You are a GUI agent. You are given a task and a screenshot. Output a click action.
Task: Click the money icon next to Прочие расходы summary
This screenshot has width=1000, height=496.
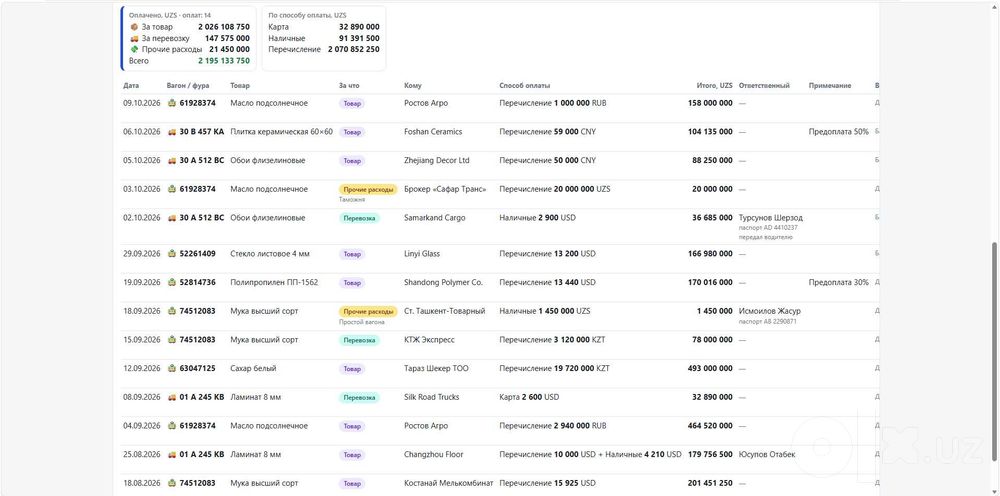(134, 49)
